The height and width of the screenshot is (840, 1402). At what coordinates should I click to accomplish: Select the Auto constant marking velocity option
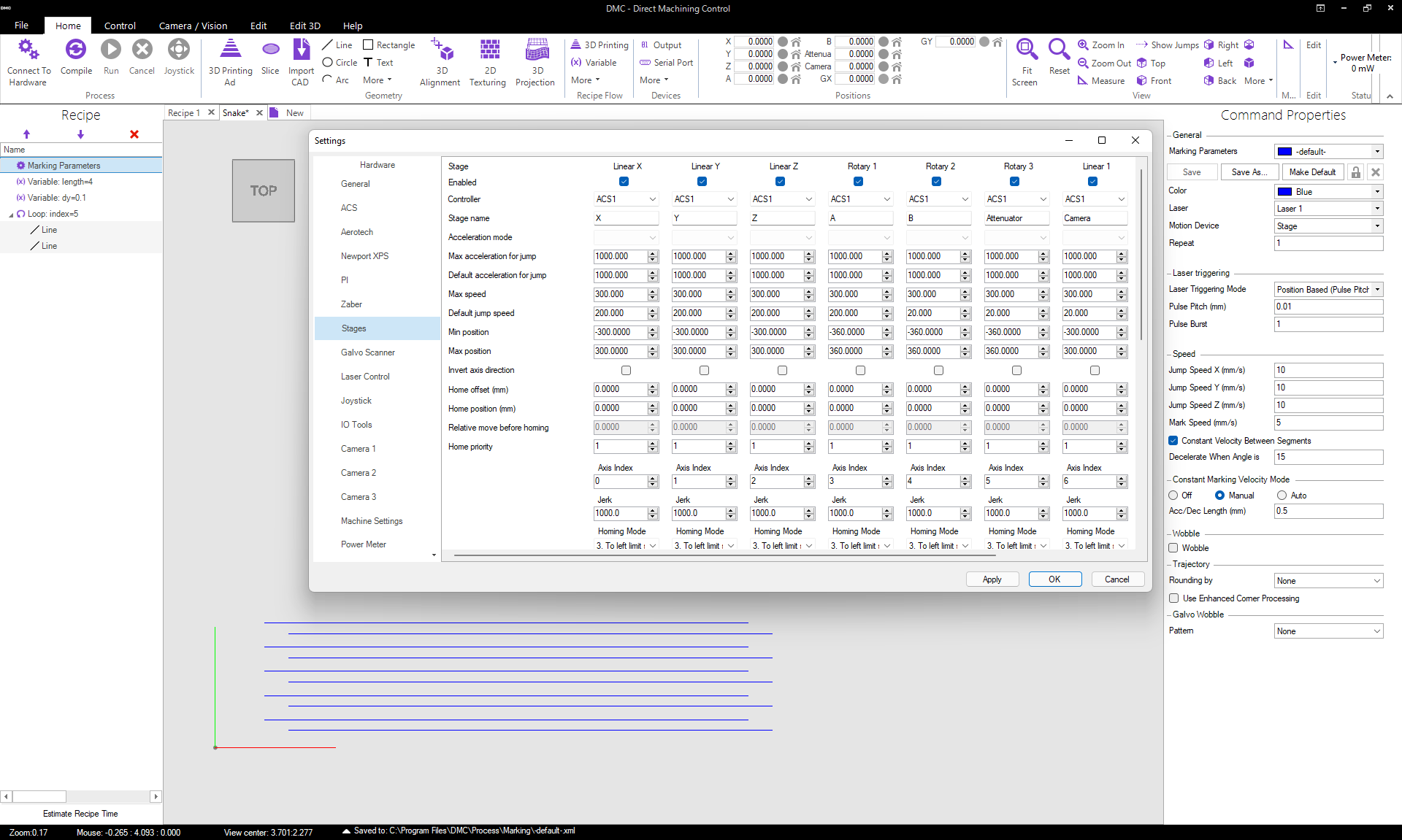1282,496
